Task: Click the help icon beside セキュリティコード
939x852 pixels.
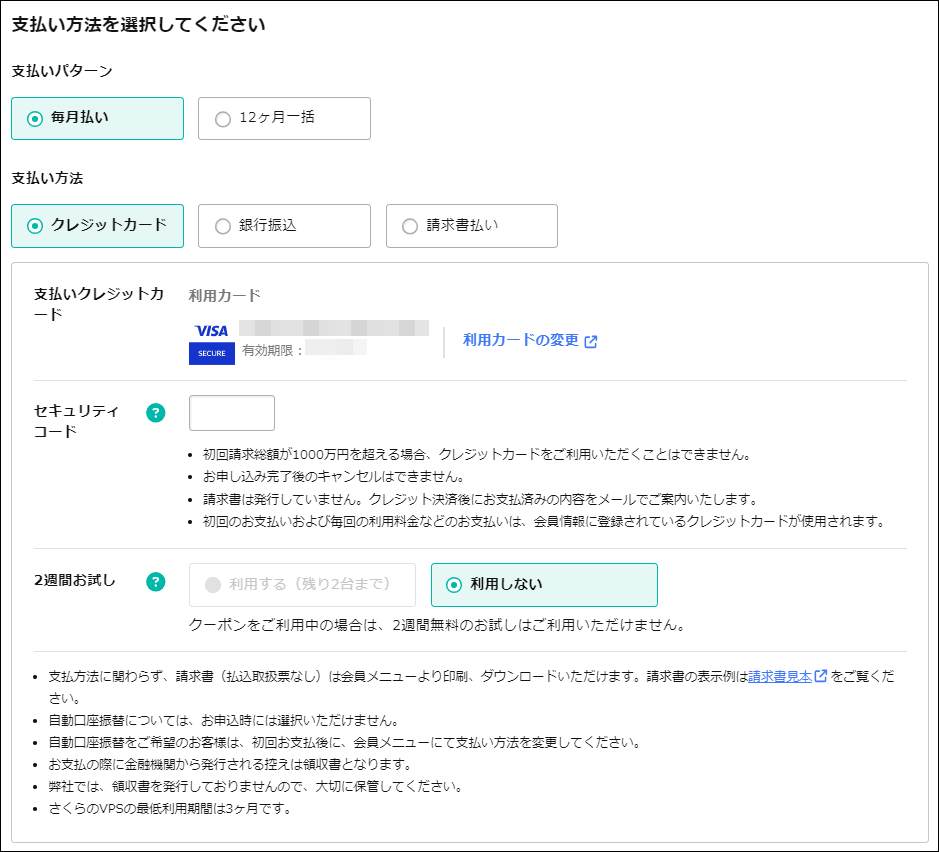Action: click(155, 413)
